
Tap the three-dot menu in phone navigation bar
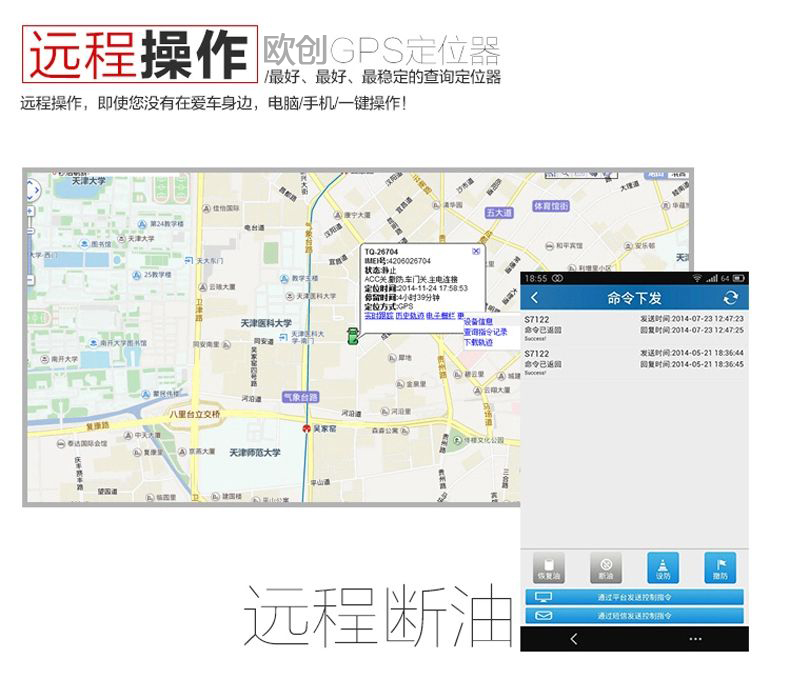(x=695, y=639)
